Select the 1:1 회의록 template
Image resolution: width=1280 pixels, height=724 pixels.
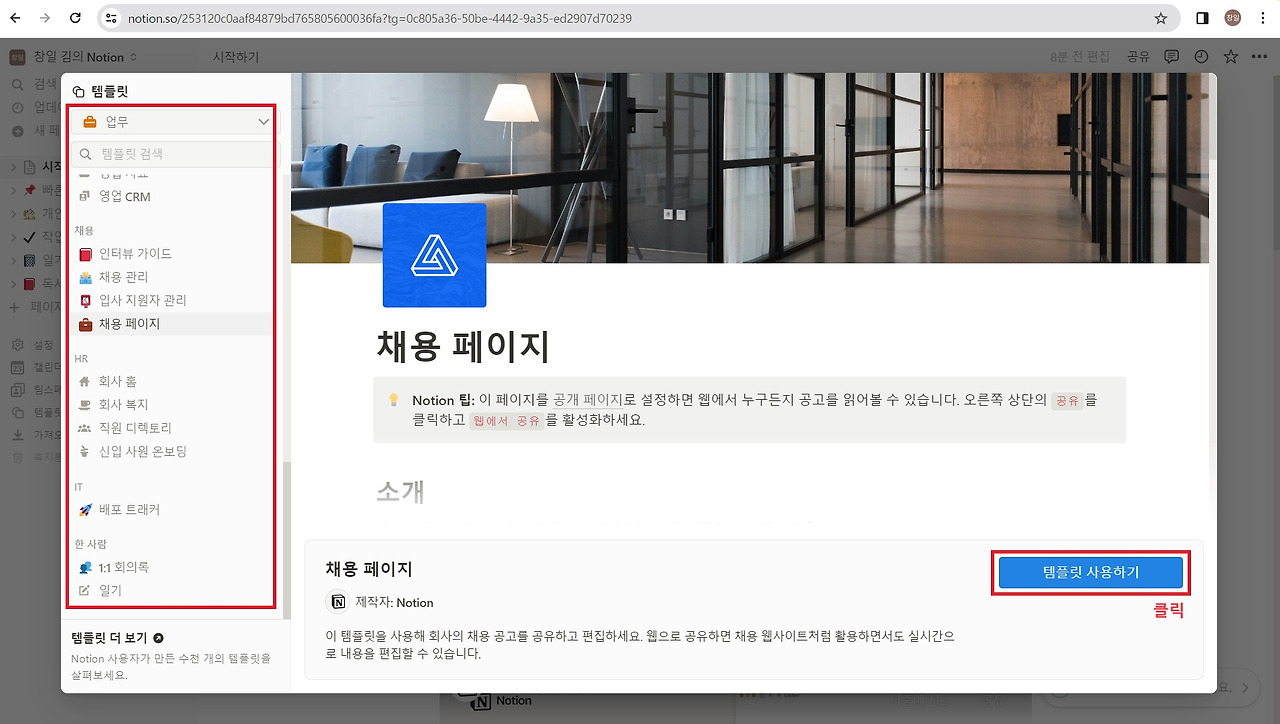pos(174,567)
